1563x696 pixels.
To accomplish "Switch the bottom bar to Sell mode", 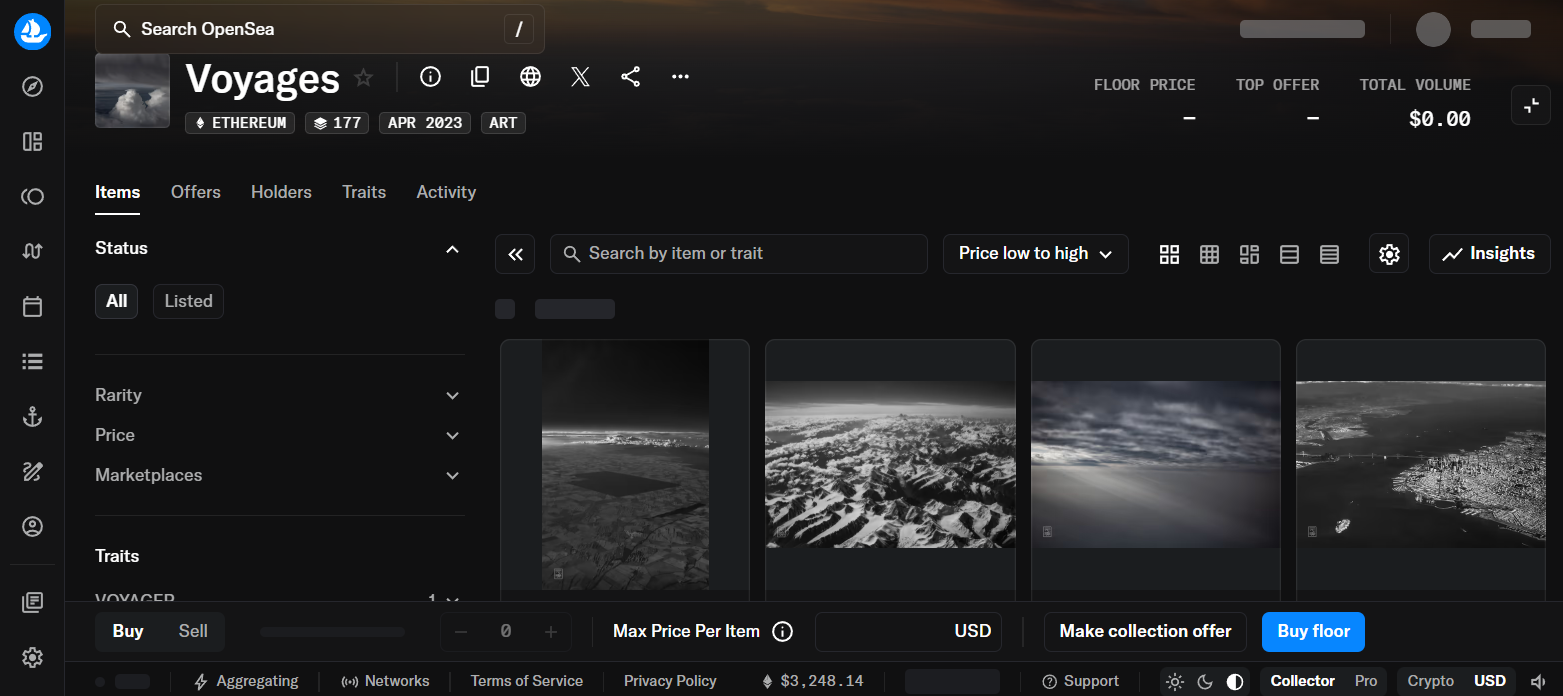I will (193, 631).
